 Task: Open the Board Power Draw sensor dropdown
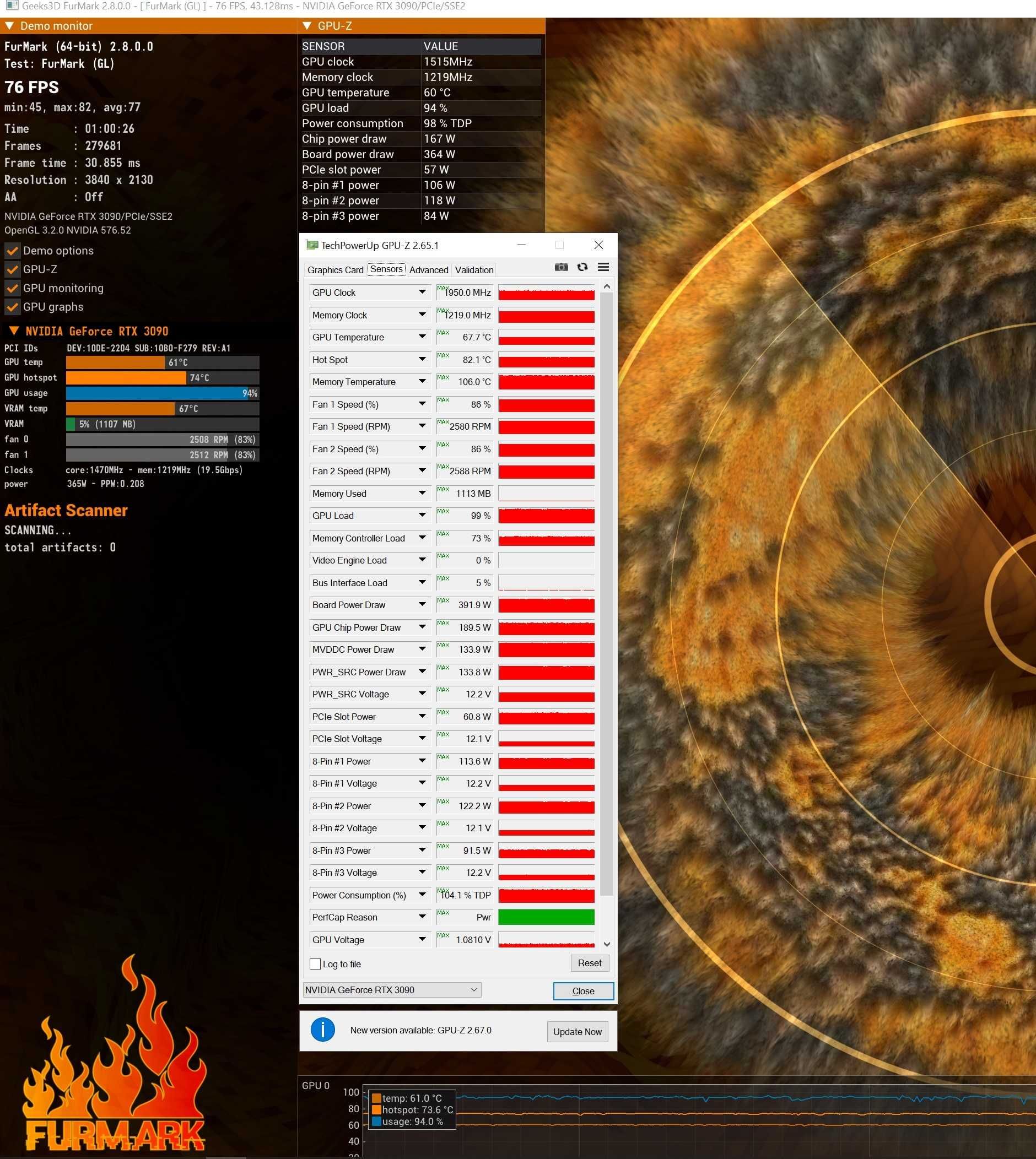422,605
